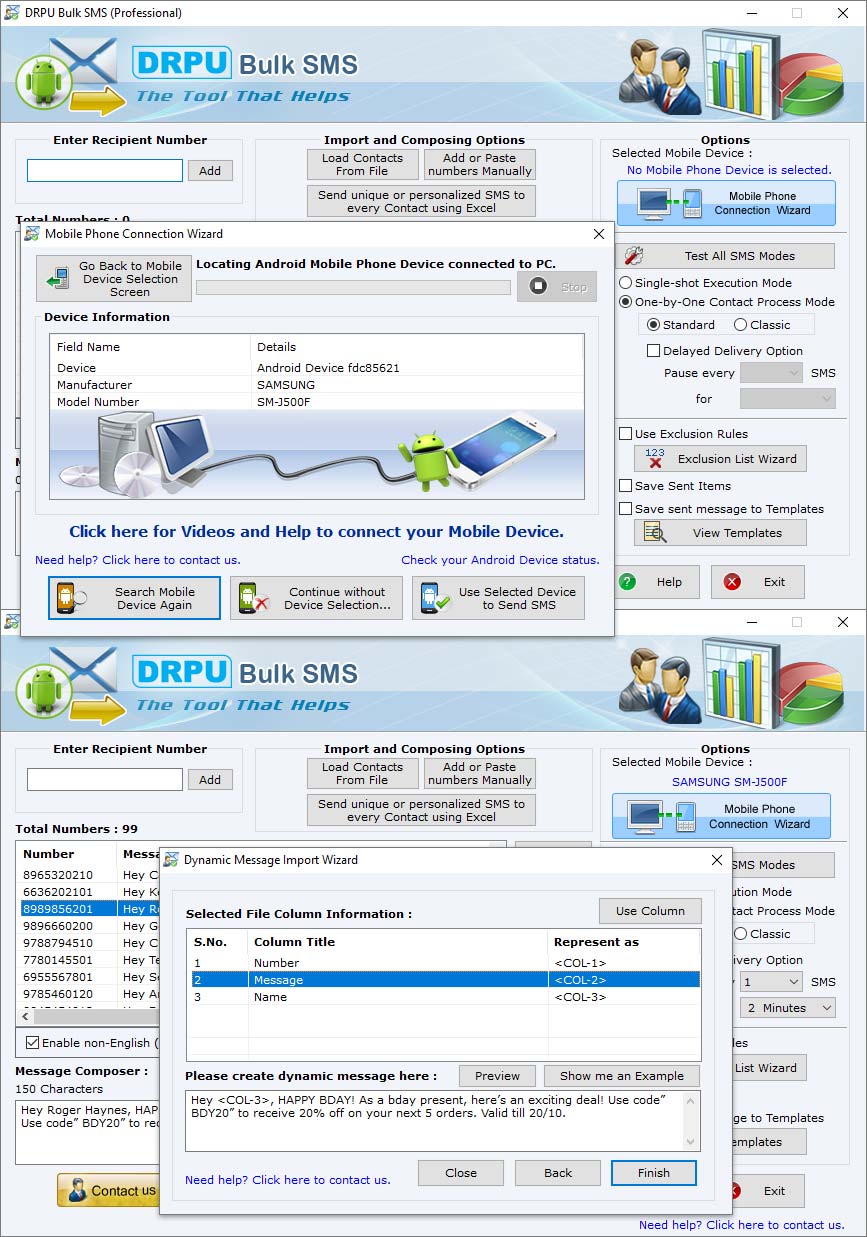The image size is (867, 1237).
Task: Select Continue without Device Selection
Action: coord(316,597)
